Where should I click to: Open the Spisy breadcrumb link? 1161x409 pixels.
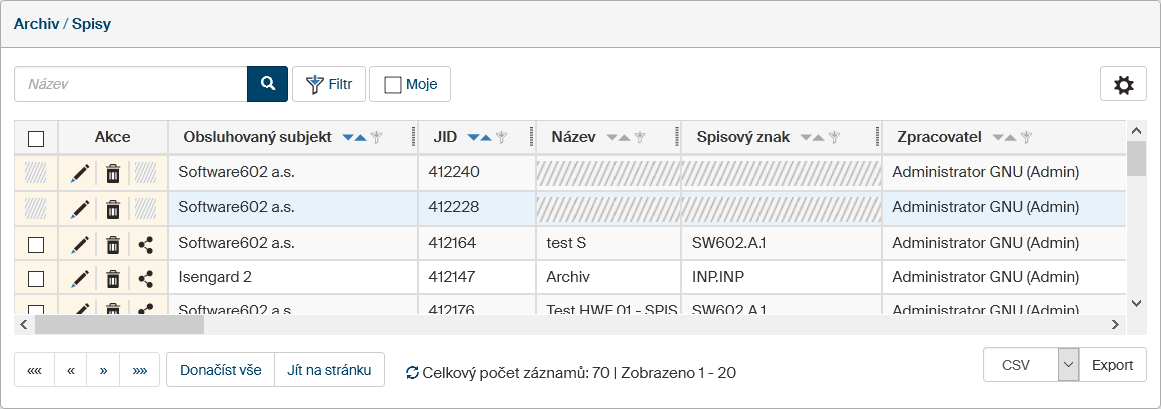(91, 23)
